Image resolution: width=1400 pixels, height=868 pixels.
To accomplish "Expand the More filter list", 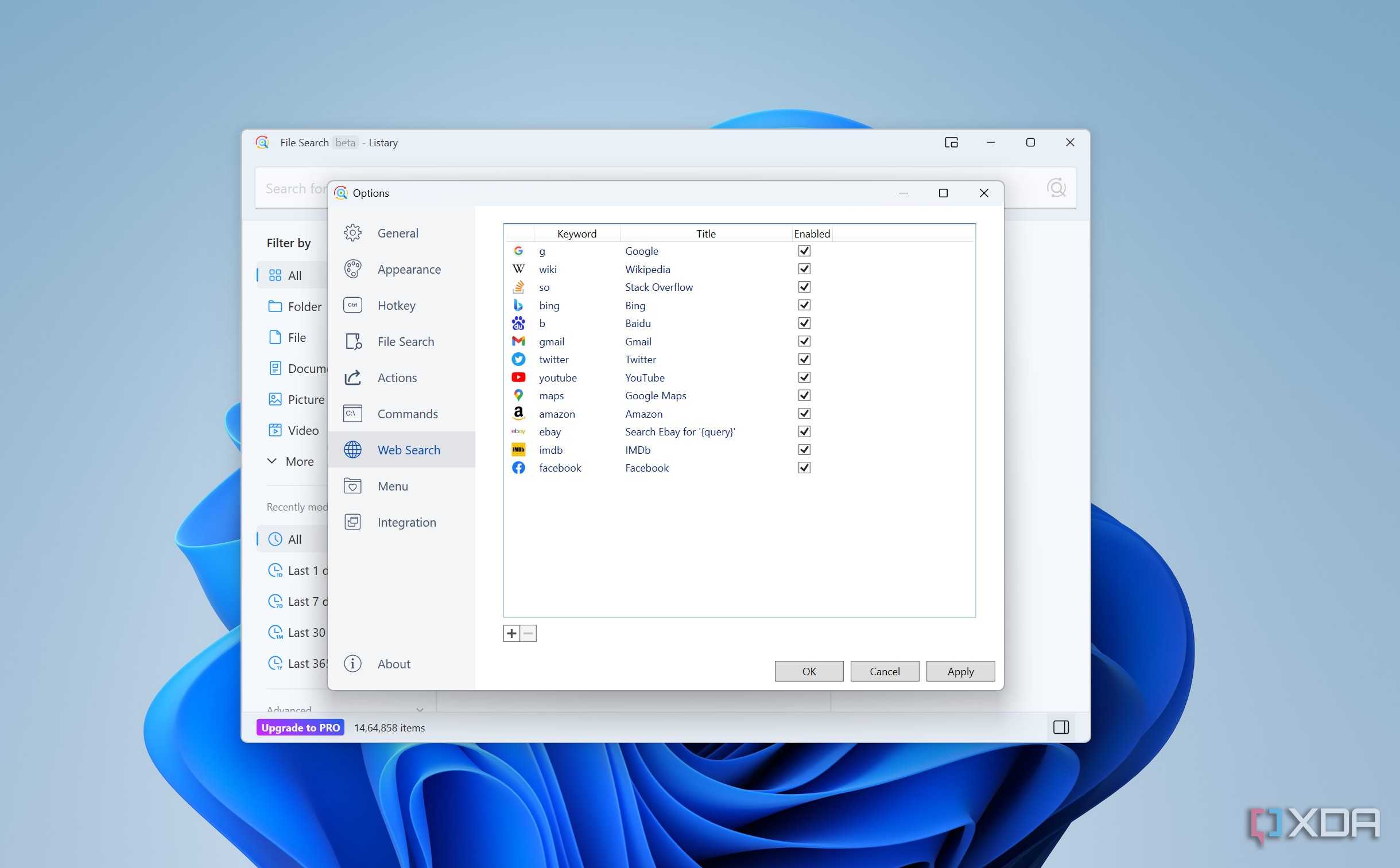I will point(290,462).
